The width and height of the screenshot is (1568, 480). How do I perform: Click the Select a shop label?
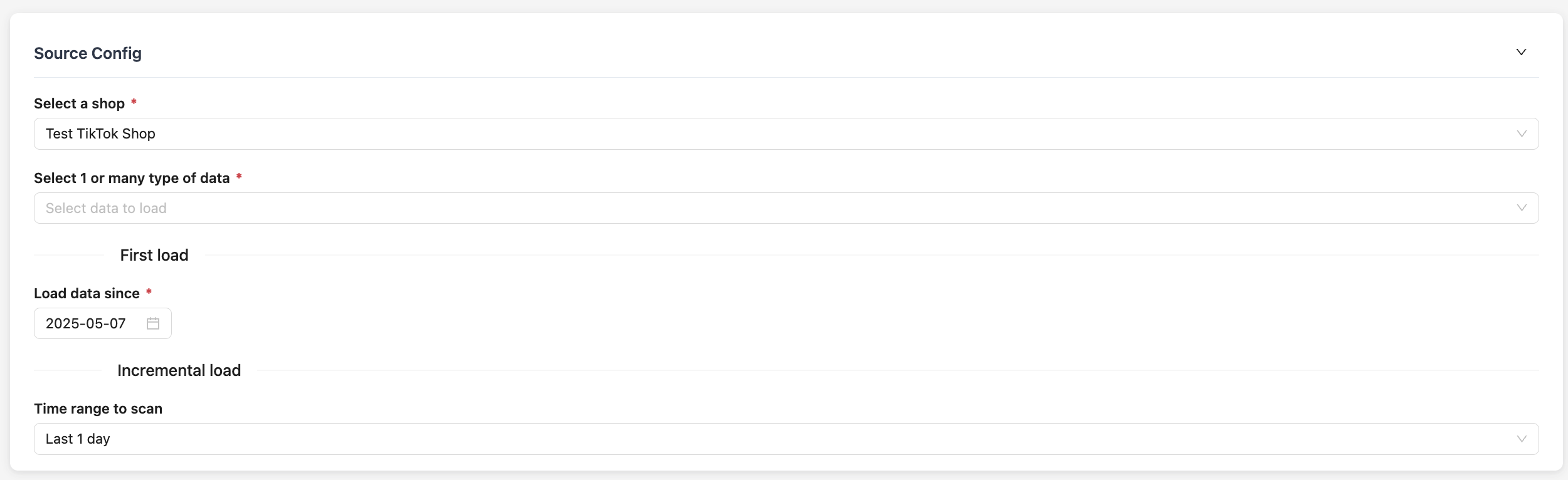[79, 103]
